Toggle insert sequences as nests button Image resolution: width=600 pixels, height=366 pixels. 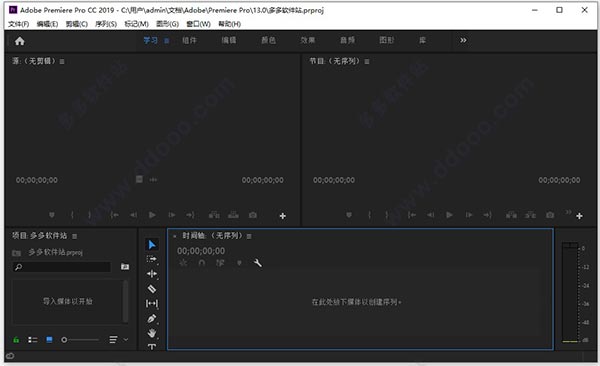183,263
